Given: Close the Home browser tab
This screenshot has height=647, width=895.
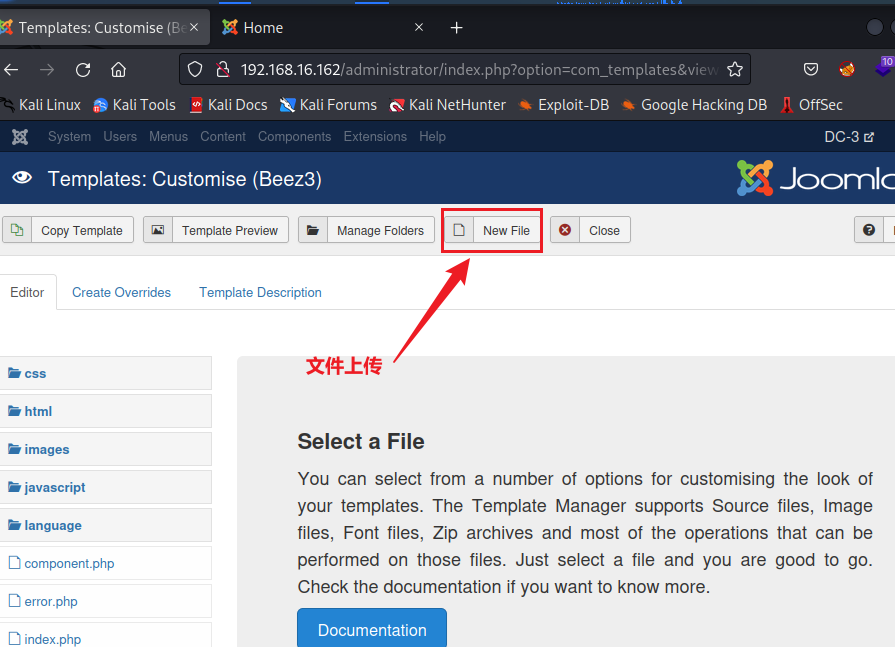Looking at the screenshot, I should [419, 27].
